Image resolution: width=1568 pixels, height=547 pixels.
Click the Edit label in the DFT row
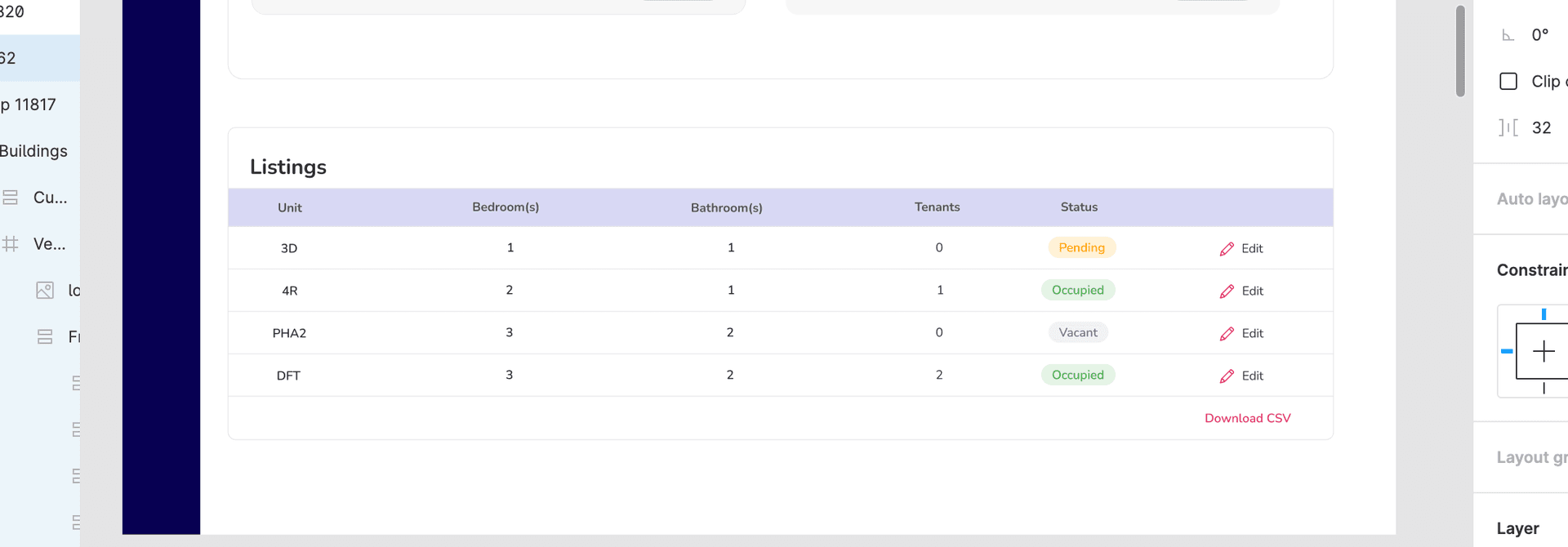click(x=1252, y=376)
